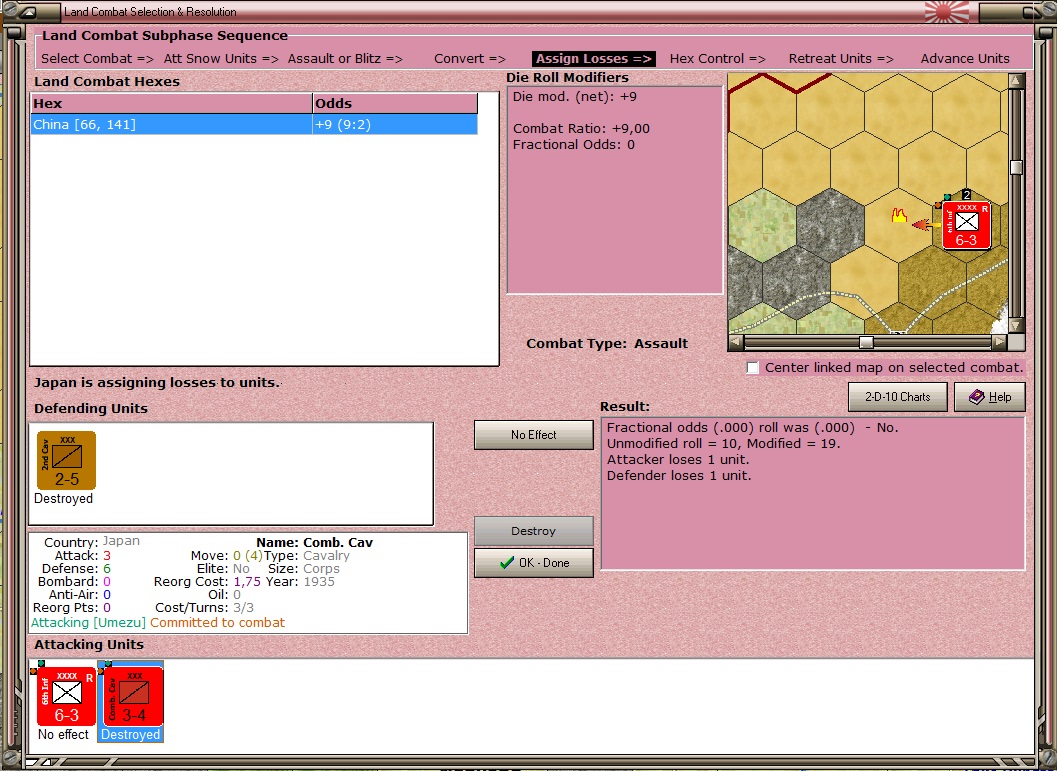Click the Japanese rising sun flag icon
Screen dimensions: 1057x771
(946, 12)
